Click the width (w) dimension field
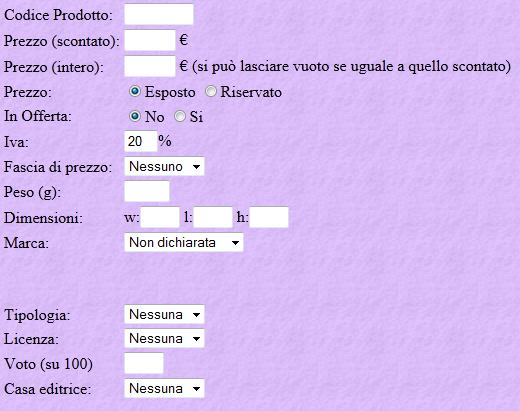 coord(160,217)
